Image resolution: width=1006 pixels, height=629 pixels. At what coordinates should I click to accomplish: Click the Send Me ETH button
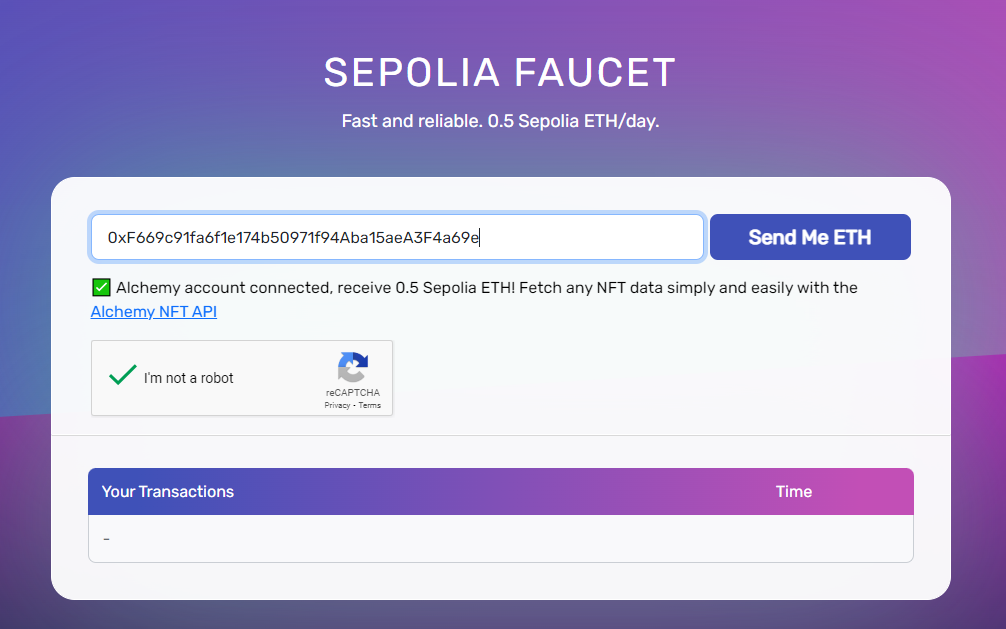click(x=810, y=237)
